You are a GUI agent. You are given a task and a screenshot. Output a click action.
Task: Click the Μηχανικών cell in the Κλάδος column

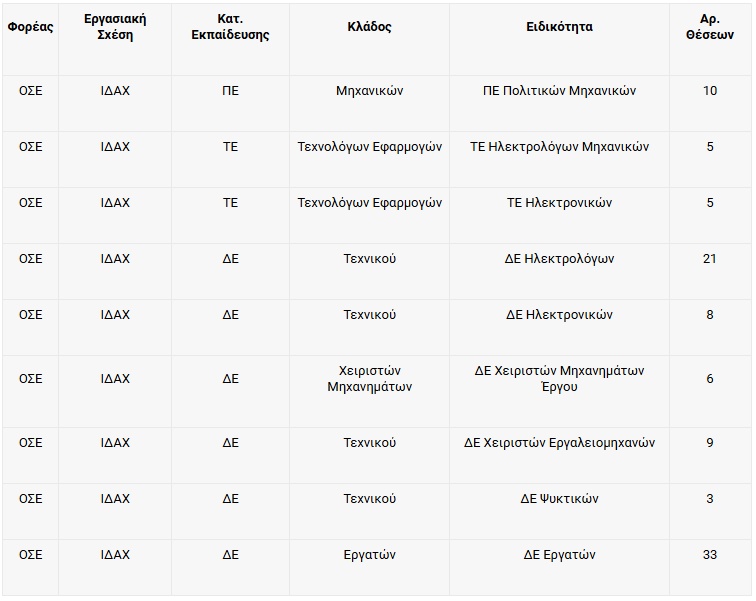[369, 91]
